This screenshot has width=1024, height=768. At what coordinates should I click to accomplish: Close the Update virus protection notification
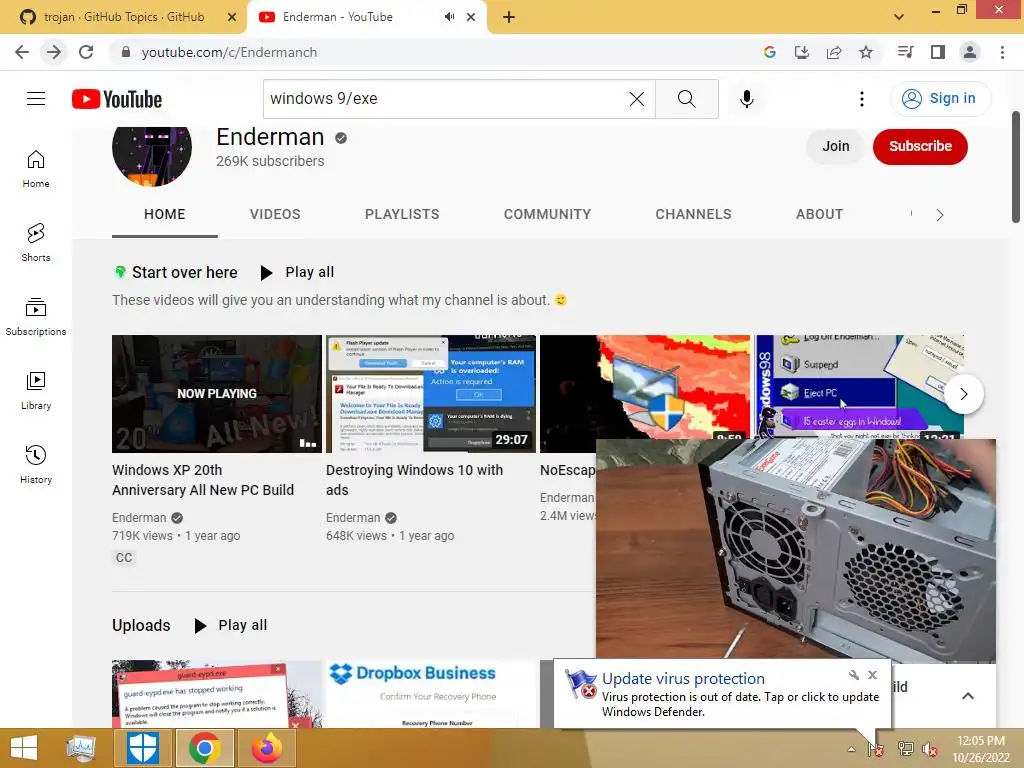pos(872,675)
